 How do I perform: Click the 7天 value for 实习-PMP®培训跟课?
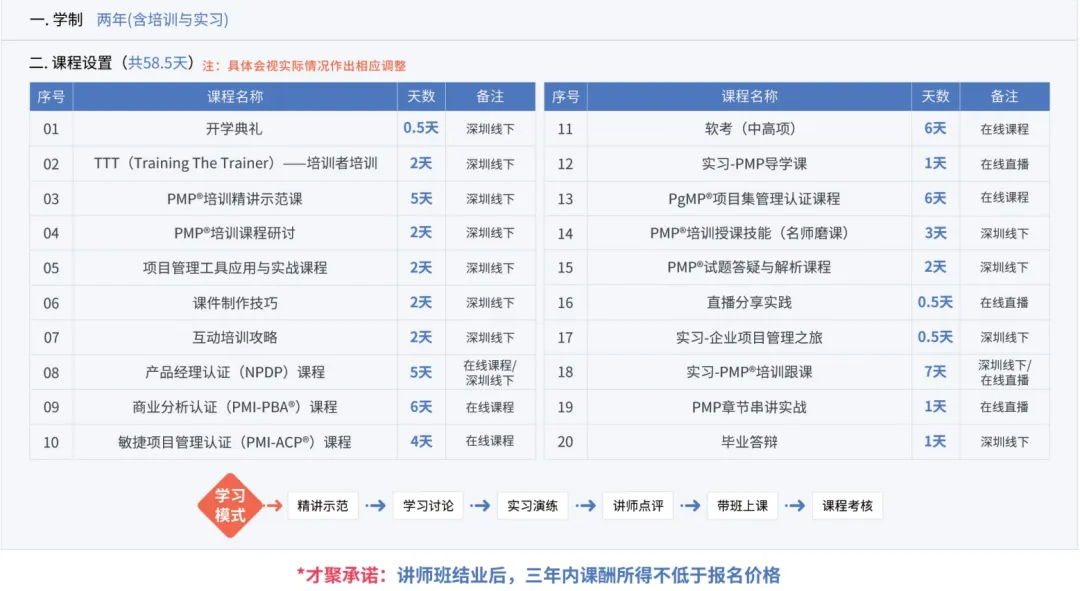point(935,372)
